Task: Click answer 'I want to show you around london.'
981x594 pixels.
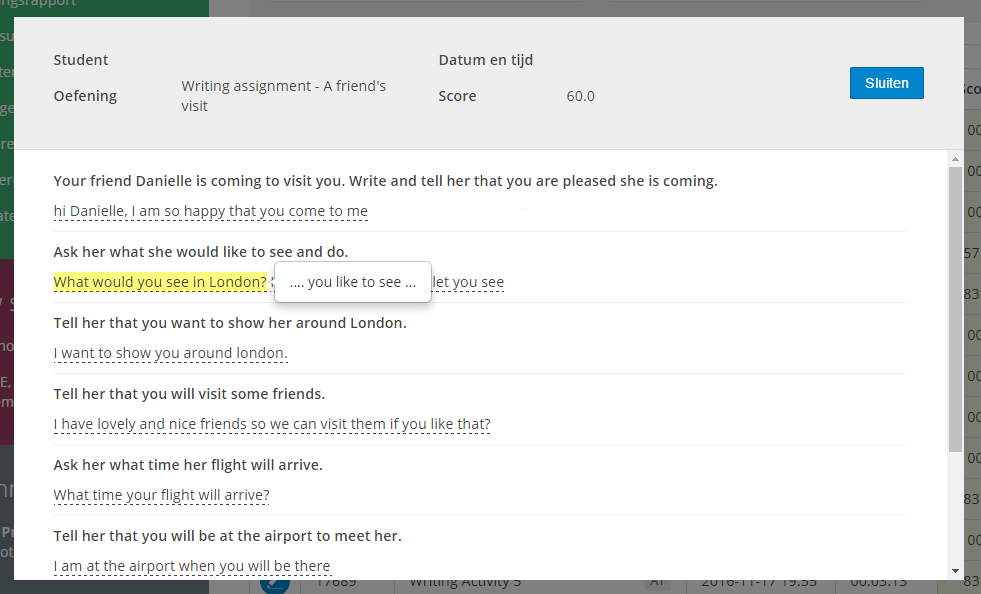Action: 170,353
